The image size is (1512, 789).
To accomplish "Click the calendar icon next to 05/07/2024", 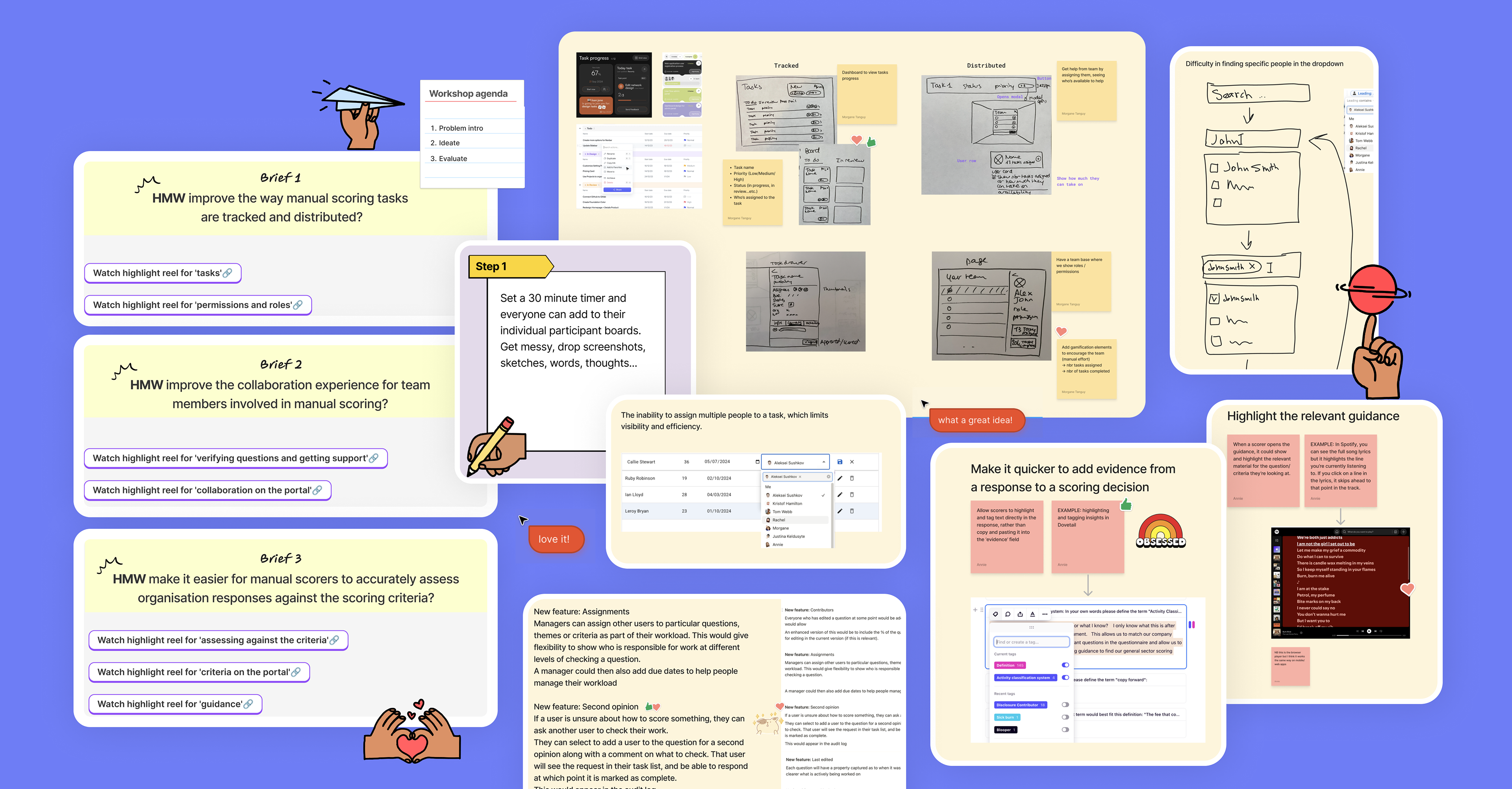I will click(x=758, y=462).
